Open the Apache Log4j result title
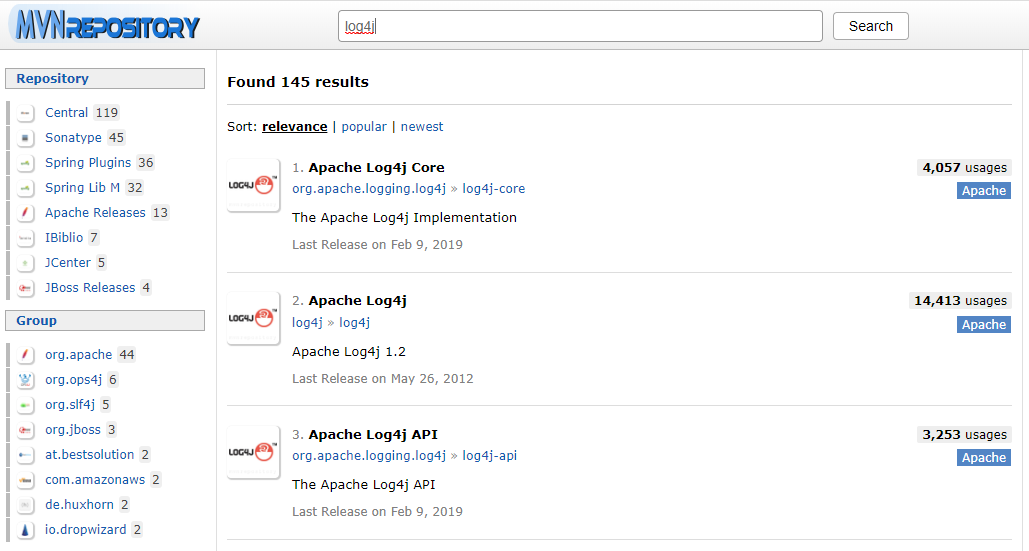The image size is (1029, 551). tap(358, 301)
